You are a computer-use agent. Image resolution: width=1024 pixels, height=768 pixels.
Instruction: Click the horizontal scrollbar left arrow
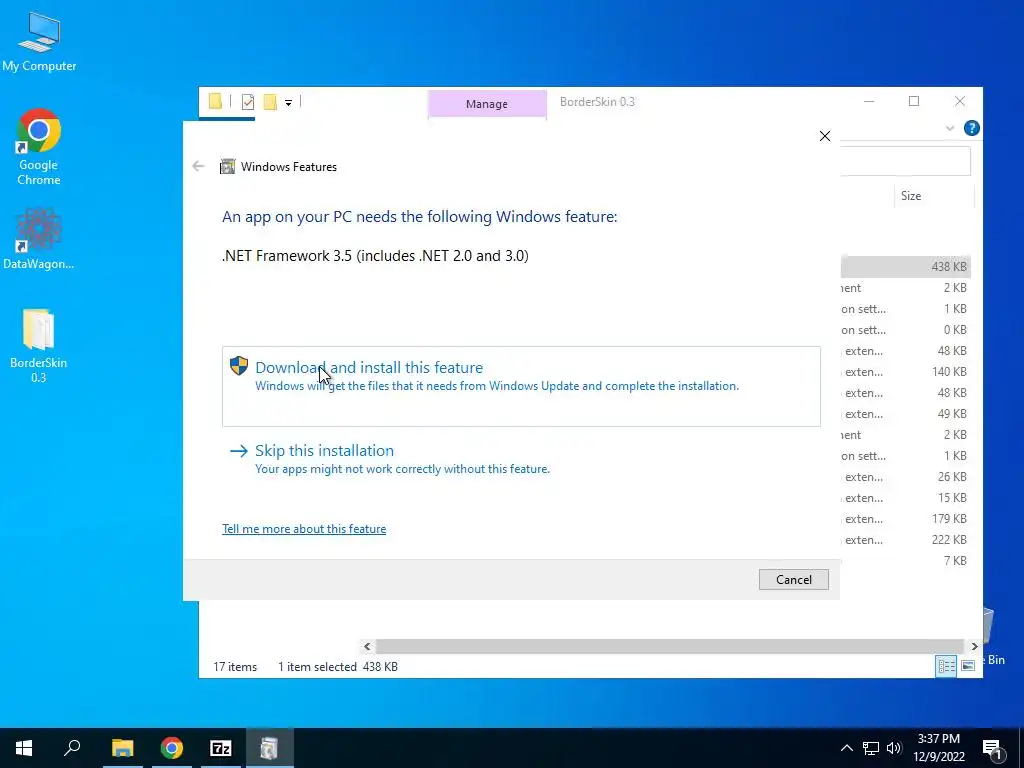pos(367,647)
